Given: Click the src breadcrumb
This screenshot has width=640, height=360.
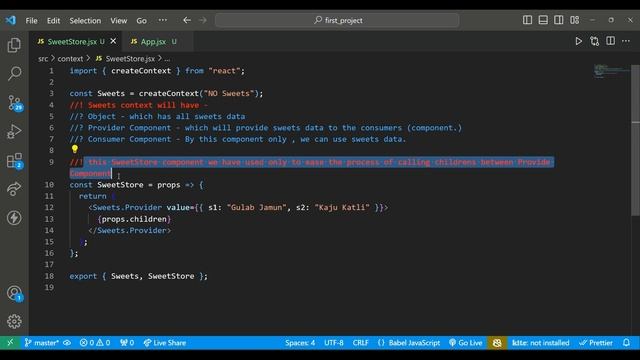Looking at the screenshot, I should (43, 59).
